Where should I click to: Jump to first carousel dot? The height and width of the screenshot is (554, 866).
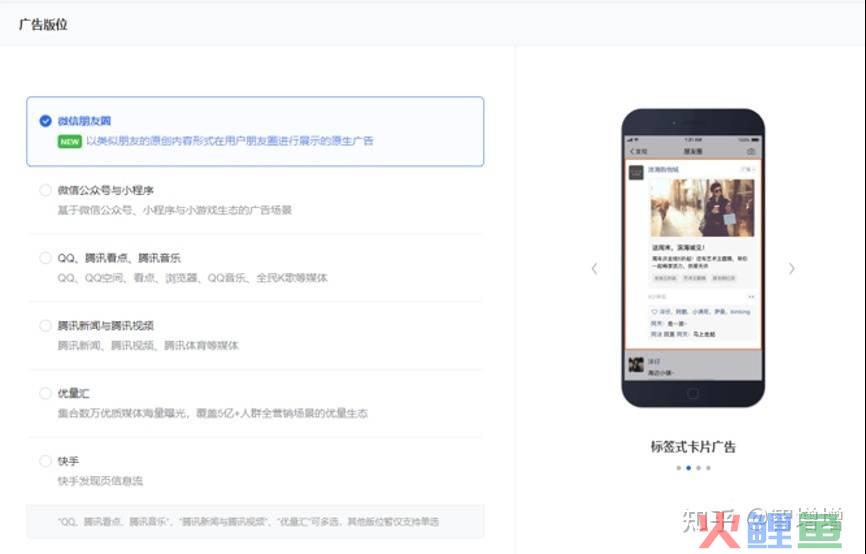pyautogui.click(x=678, y=468)
